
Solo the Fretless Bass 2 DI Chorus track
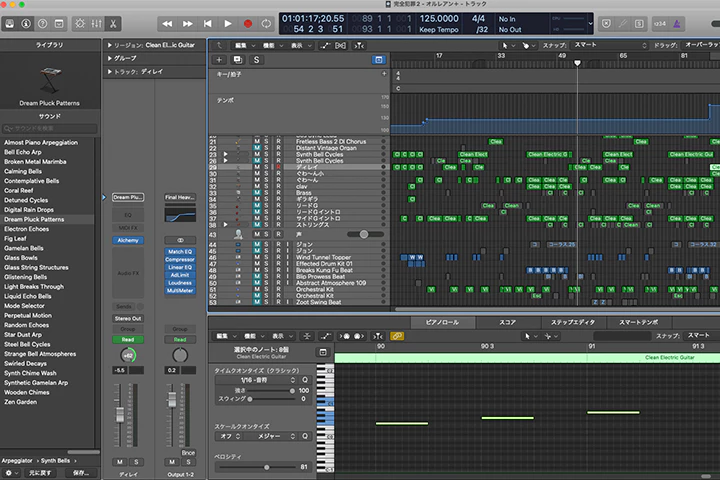pos(266,141)
